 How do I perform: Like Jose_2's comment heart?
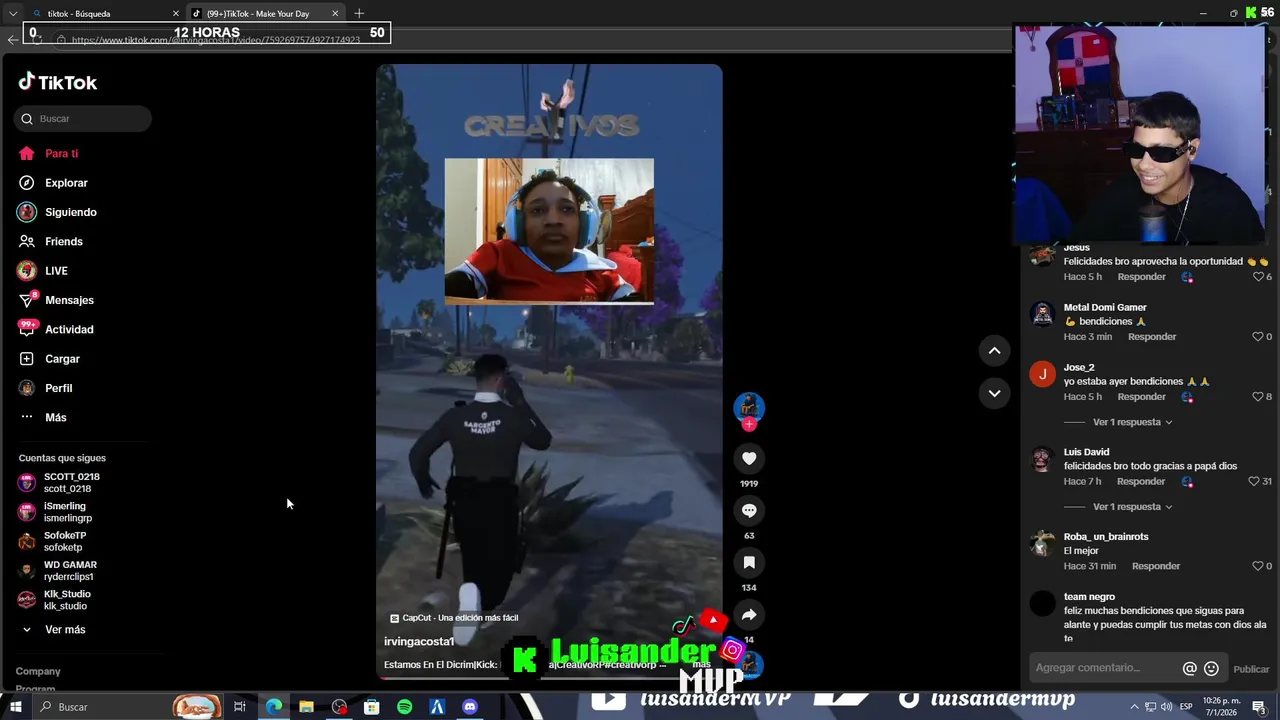[1258, 397]
